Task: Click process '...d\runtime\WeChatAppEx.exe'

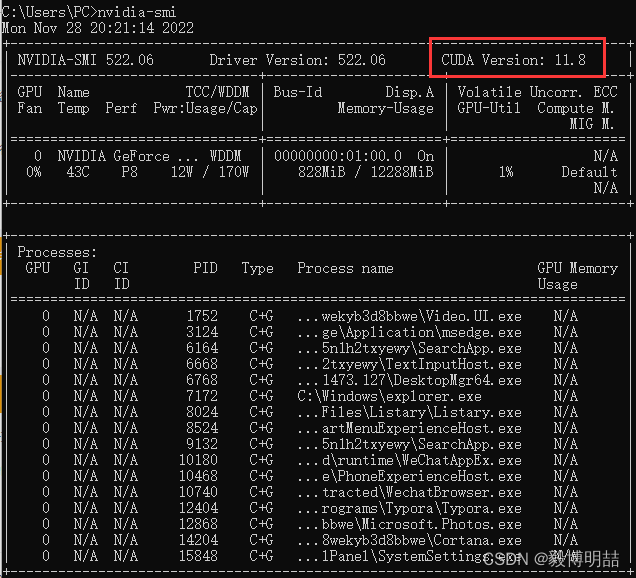Action: 409,460
